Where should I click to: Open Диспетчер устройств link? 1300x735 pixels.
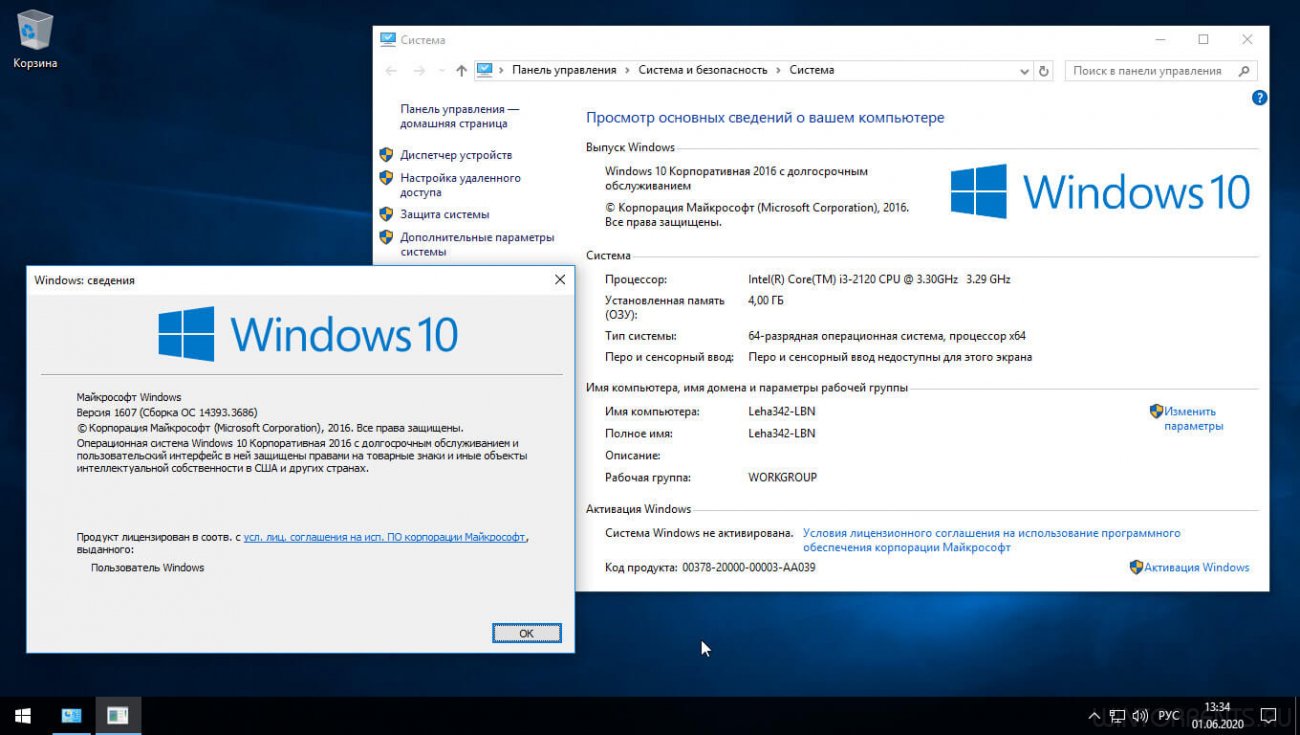(456, 155)
